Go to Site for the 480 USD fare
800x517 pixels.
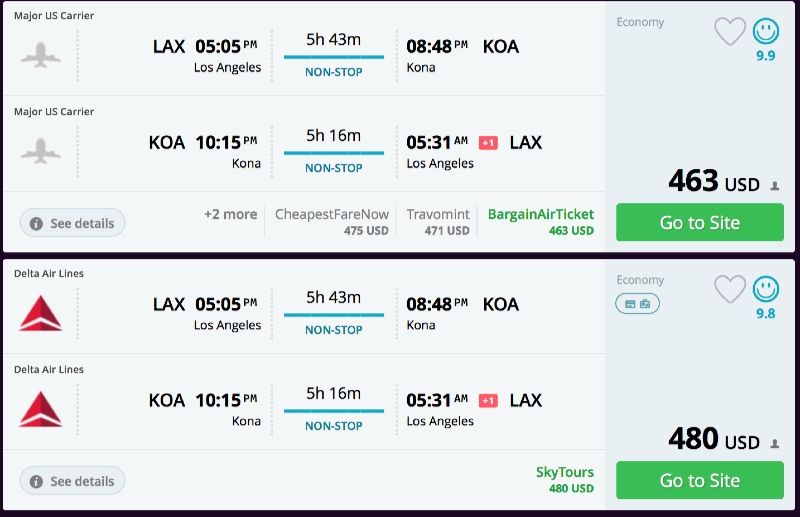[699, 480]
